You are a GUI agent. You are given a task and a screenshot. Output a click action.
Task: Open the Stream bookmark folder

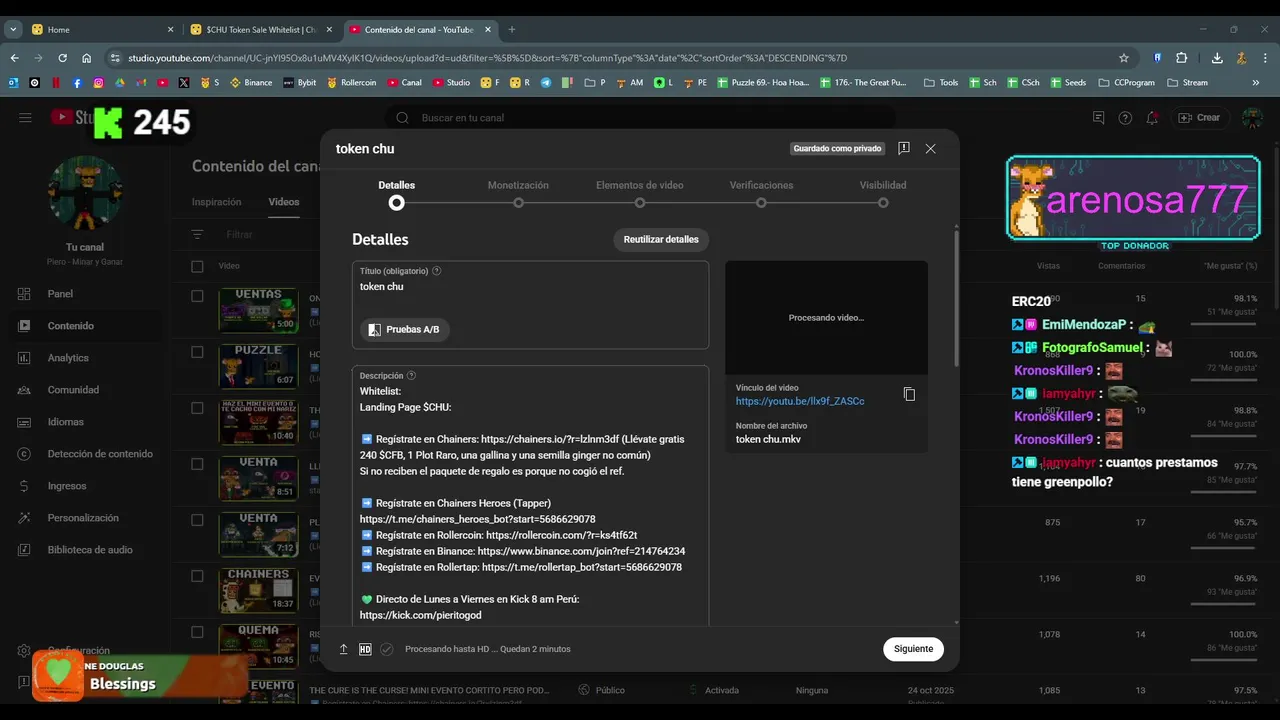(1187, 83)
